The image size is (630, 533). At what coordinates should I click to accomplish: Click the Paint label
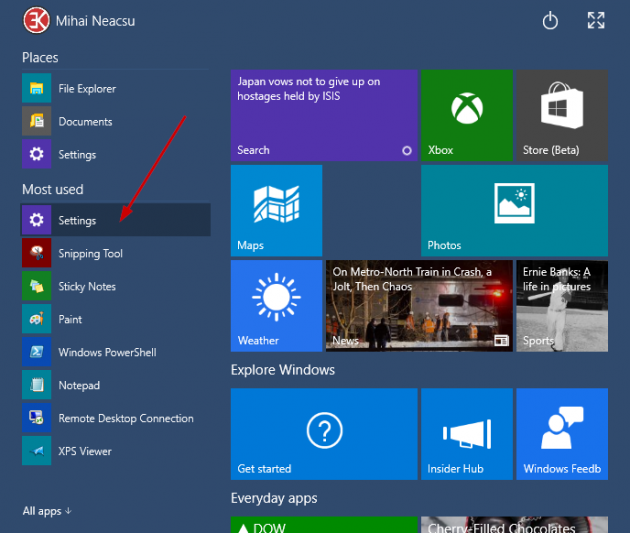tap(70, 319)
